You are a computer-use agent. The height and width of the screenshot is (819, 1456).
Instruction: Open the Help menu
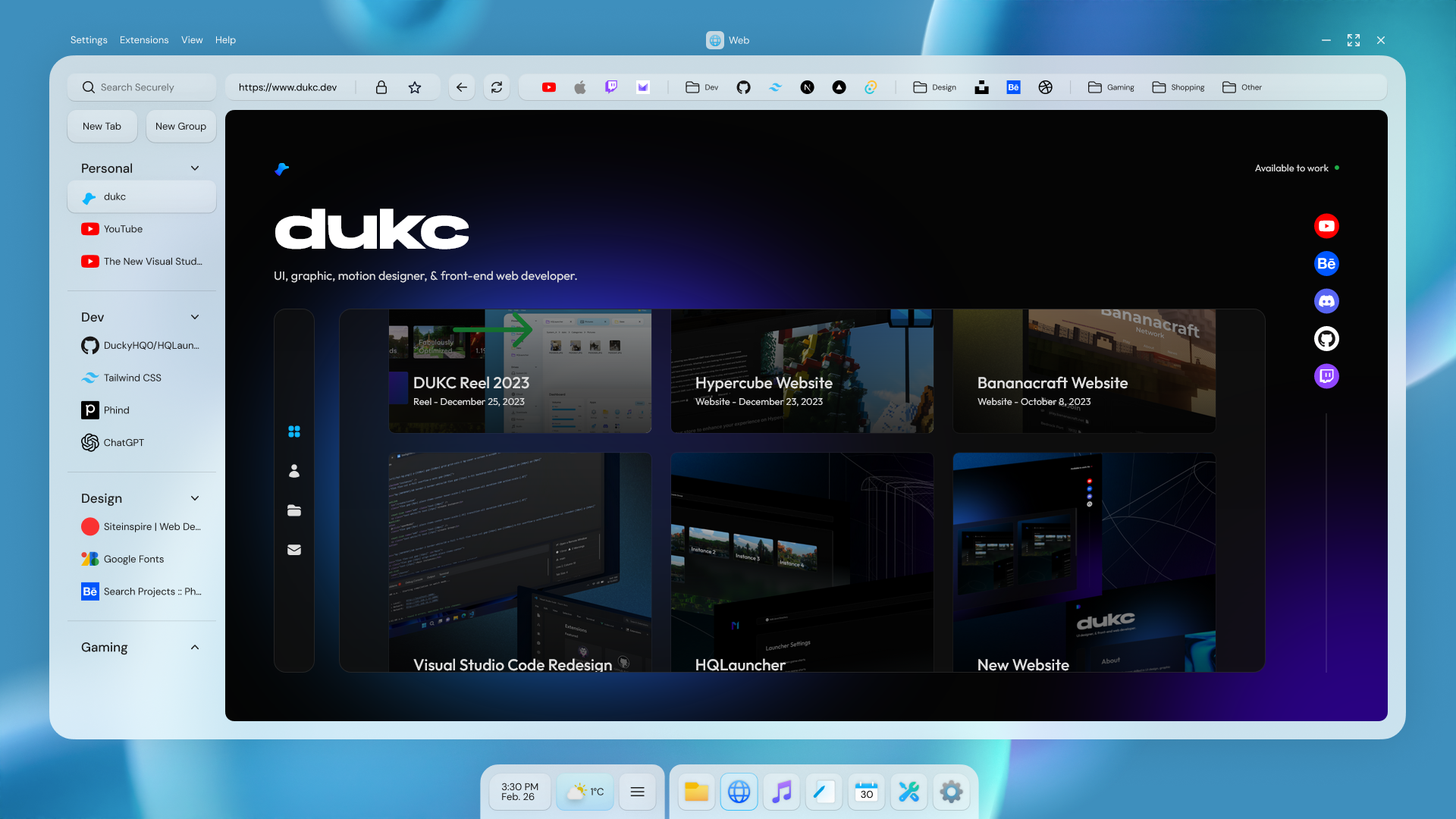[x=225, y=40]
